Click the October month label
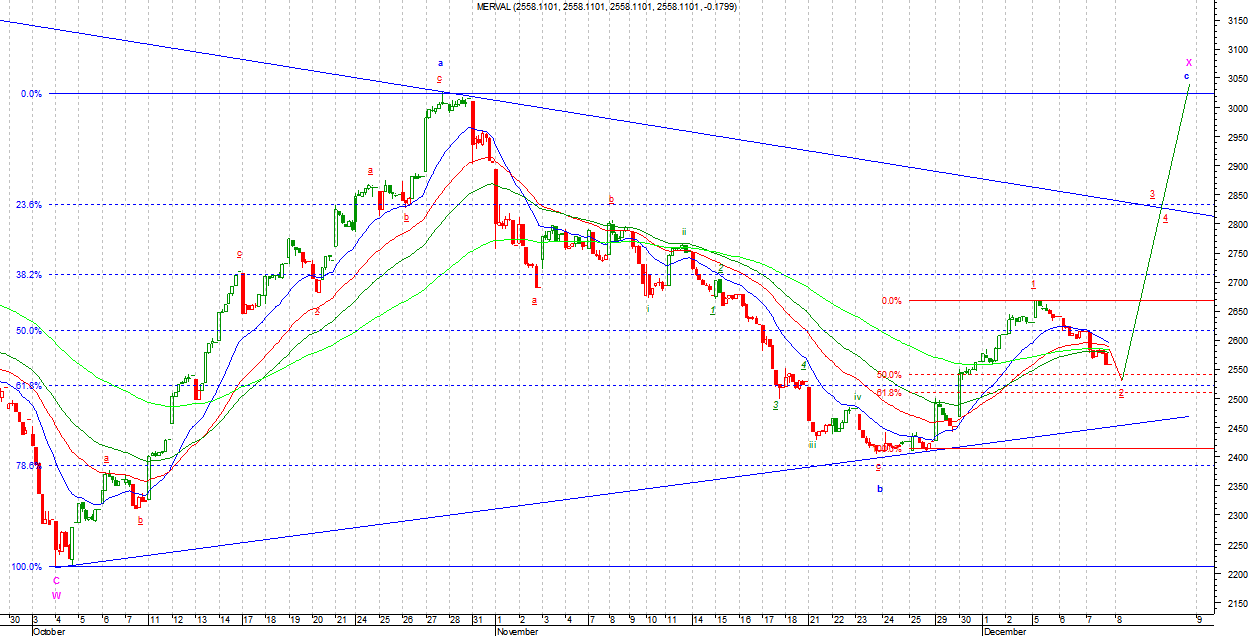 (49, 631)
